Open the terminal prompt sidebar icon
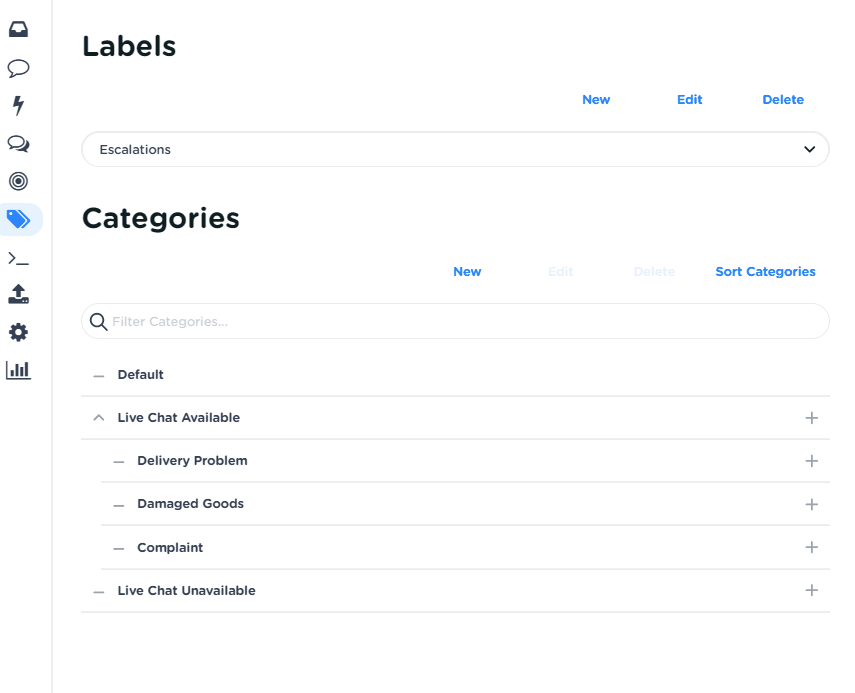 click(x=18, y=258)
